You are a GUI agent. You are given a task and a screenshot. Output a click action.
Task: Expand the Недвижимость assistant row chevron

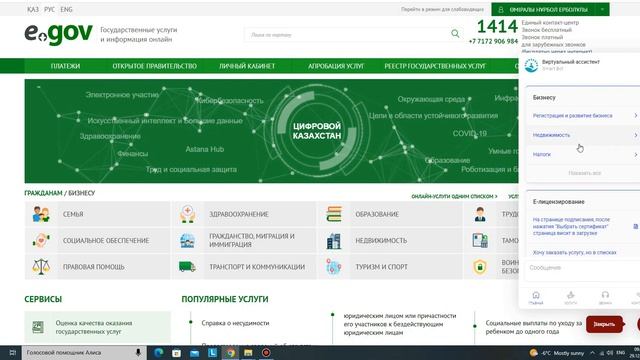tap(636, 135)
